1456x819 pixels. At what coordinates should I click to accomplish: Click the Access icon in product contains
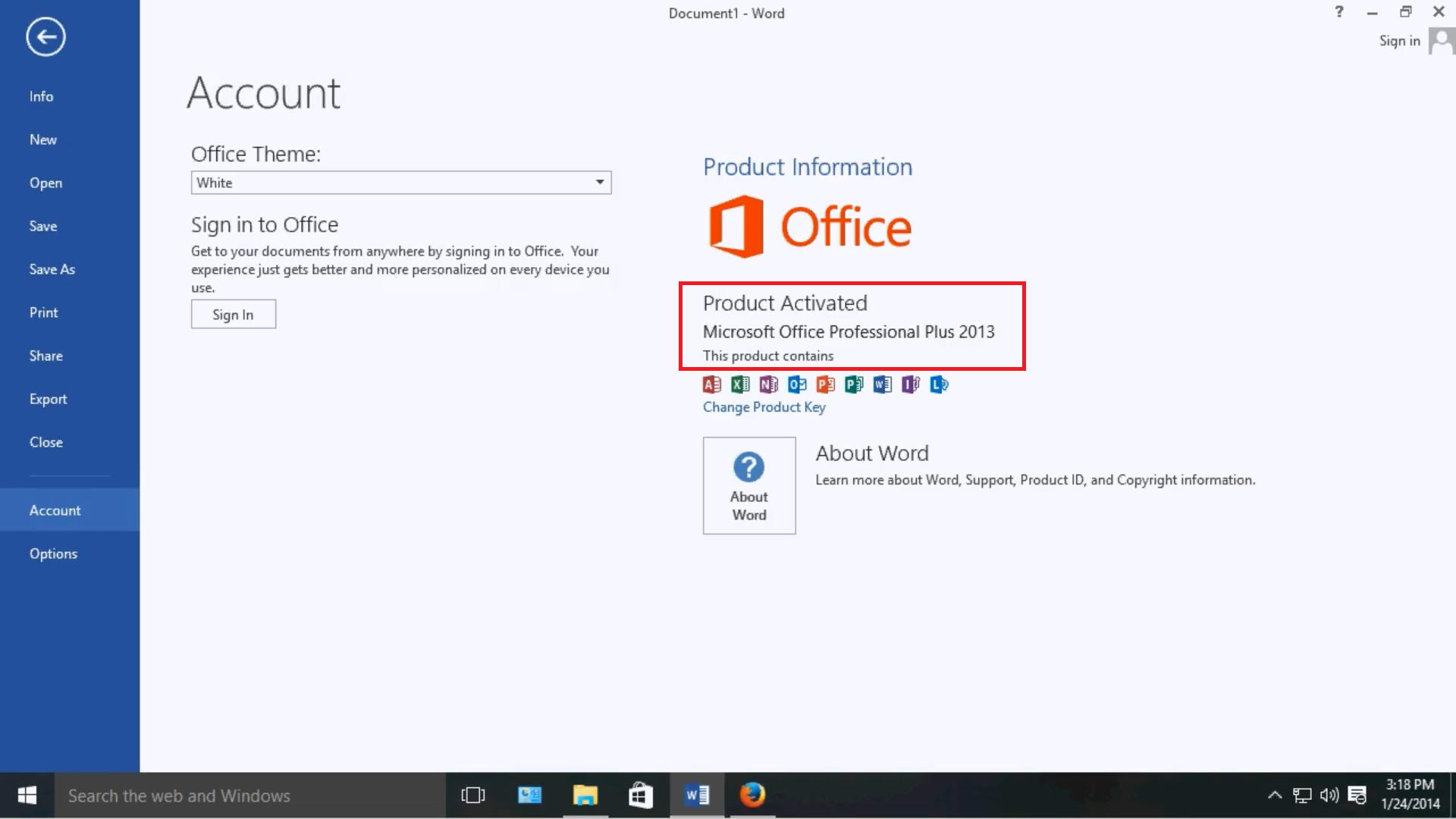coord(712,384)
